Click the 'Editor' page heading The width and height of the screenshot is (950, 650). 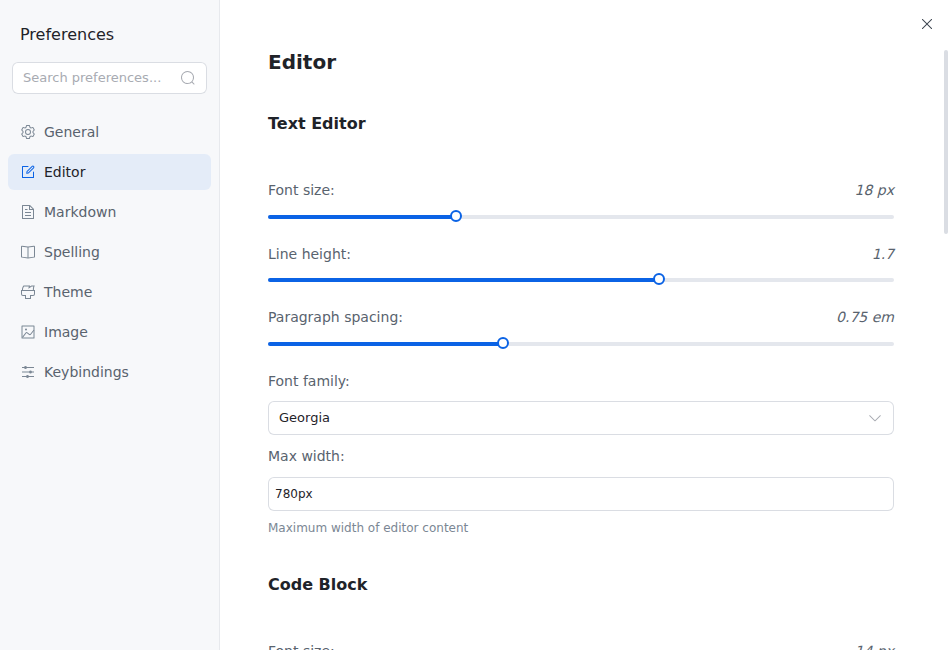[x=302, y=62]
